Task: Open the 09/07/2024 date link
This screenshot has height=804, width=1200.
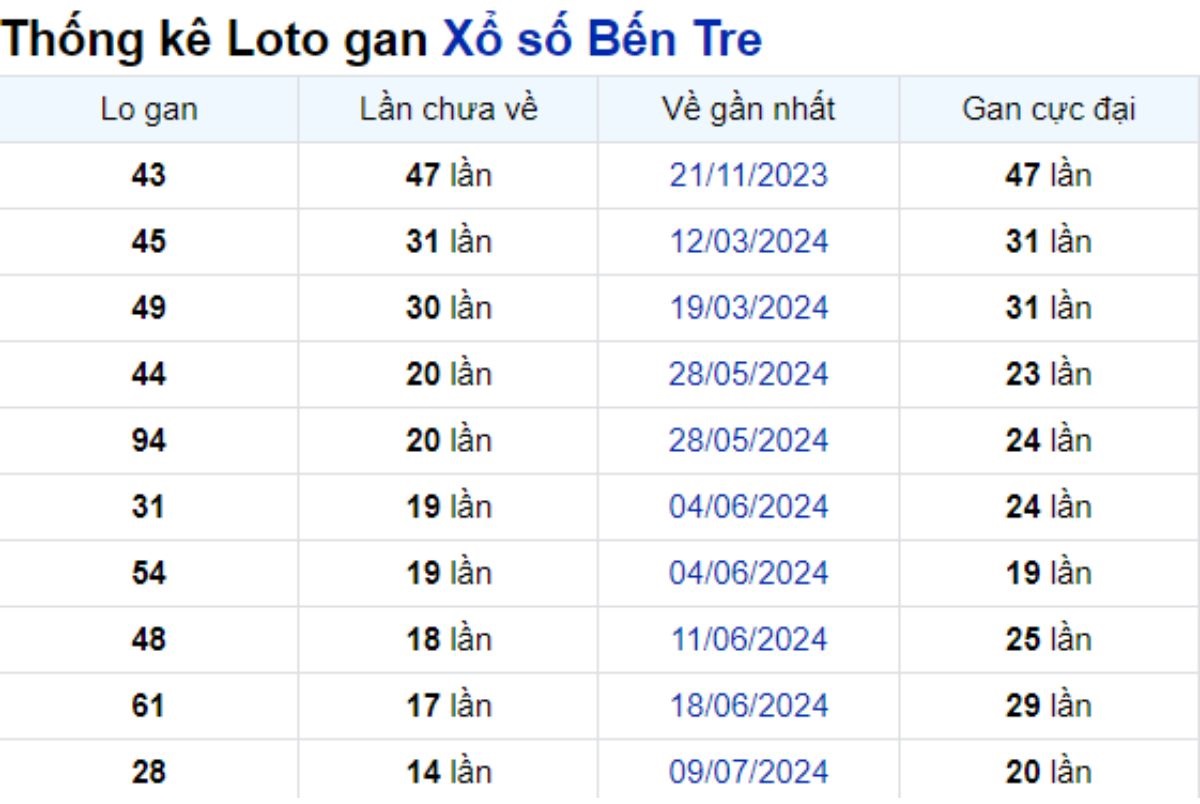Action: tap(749, 772)
